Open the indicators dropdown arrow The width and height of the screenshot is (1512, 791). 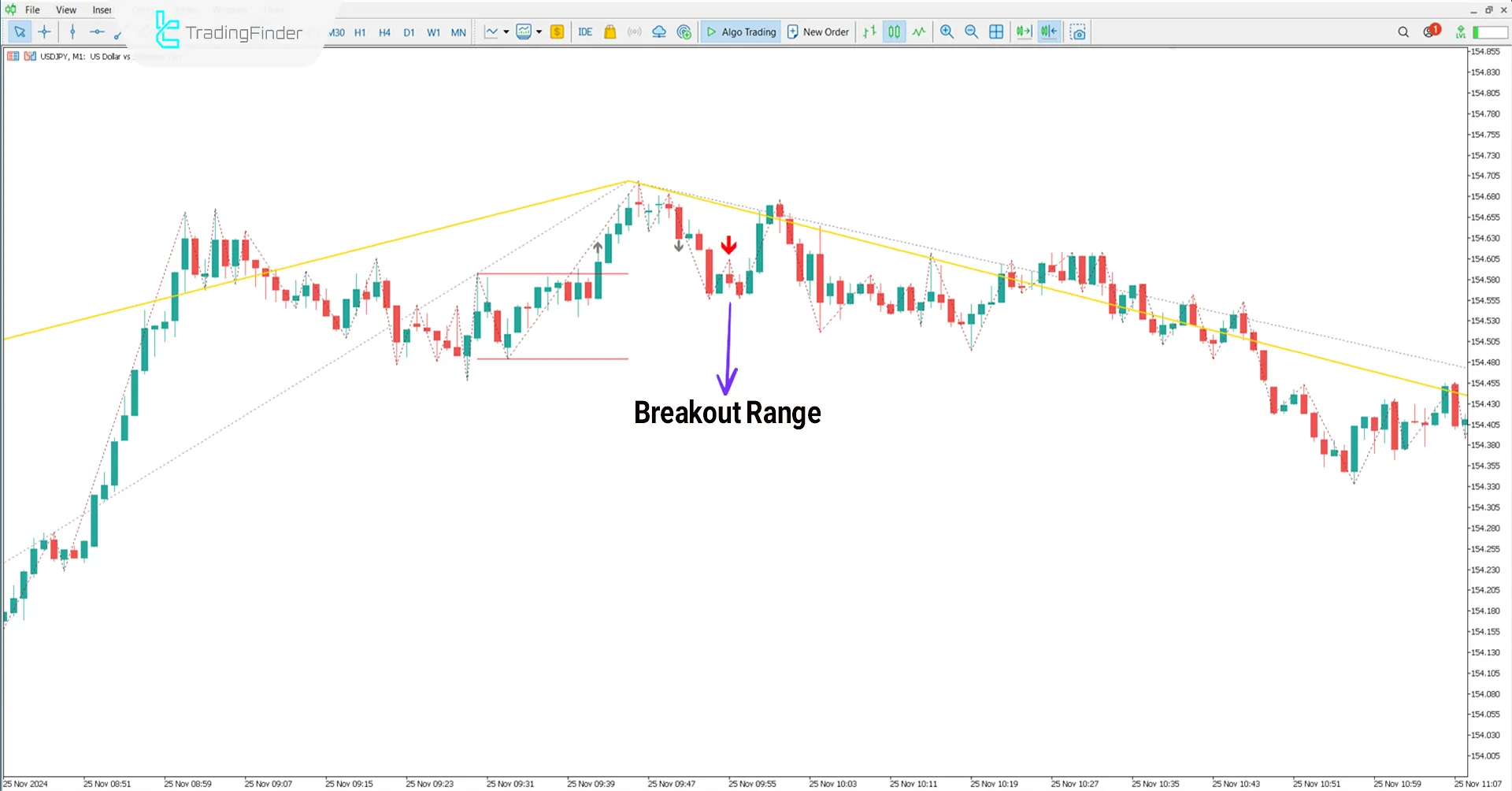[539, 32]
